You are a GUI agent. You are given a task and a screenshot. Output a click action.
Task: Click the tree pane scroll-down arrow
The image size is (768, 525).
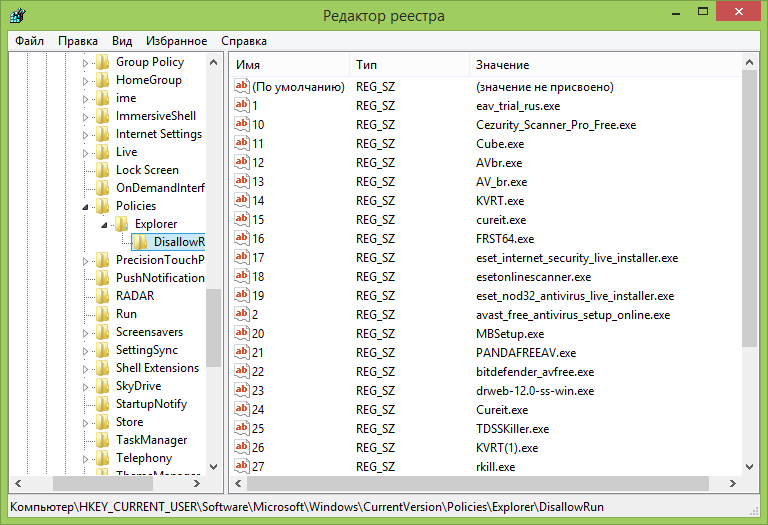pos(214,466)
